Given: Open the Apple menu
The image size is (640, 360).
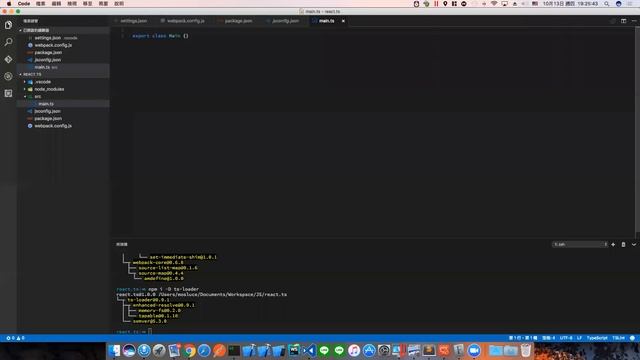Looking at the screenshot, I should click(9, 4).
